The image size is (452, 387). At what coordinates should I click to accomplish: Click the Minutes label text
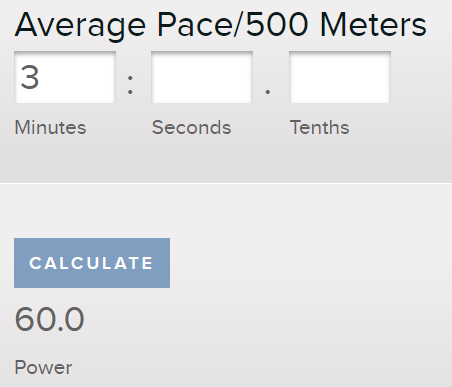(50, 127)
